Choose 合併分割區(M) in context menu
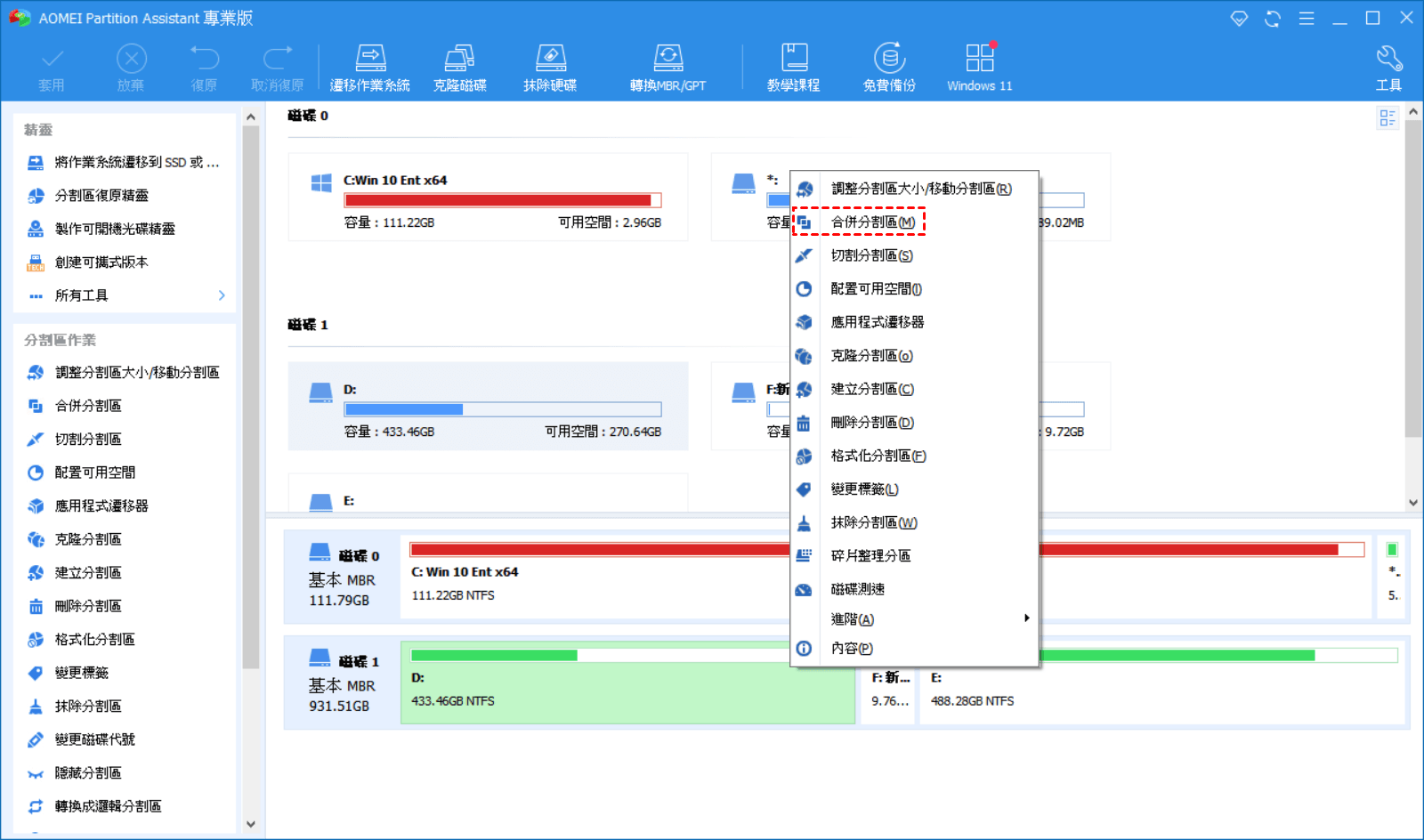This screenshot has width=1424, height=840. coord(914,222)
